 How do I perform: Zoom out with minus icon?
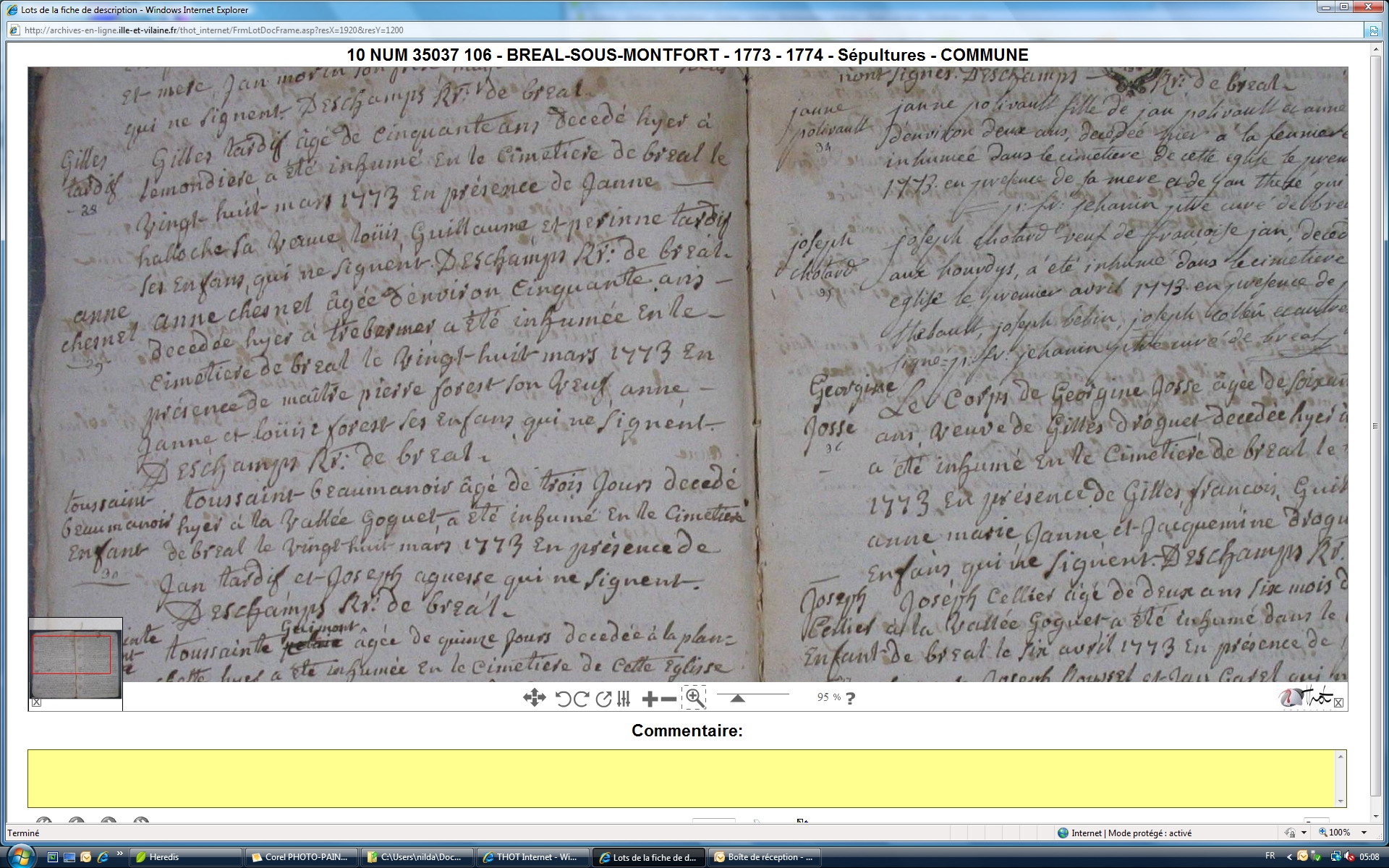[x=669, y=699]
